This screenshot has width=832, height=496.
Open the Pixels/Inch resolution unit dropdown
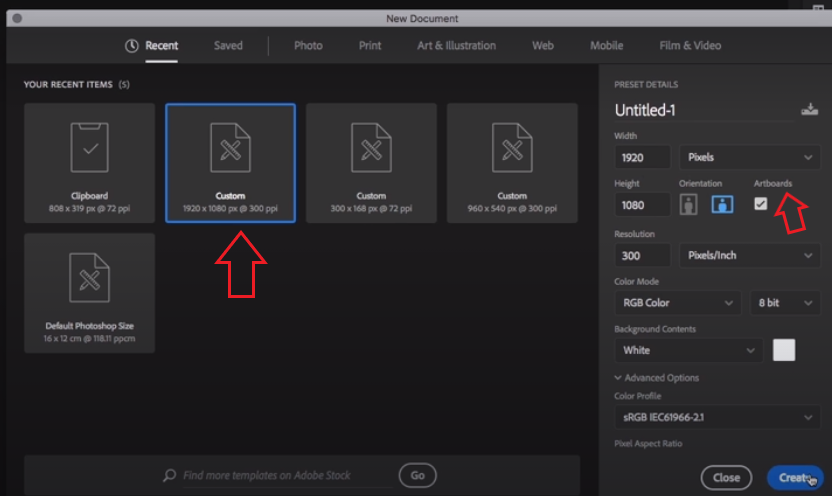point(749,255)
